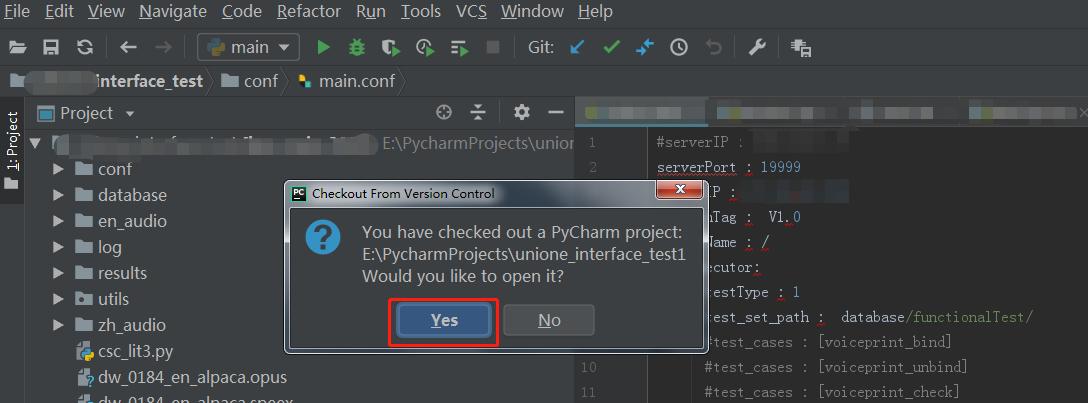Start debugging with the bug icon
Viewport: 1088px width, 403px height.
tap(356, 47)
